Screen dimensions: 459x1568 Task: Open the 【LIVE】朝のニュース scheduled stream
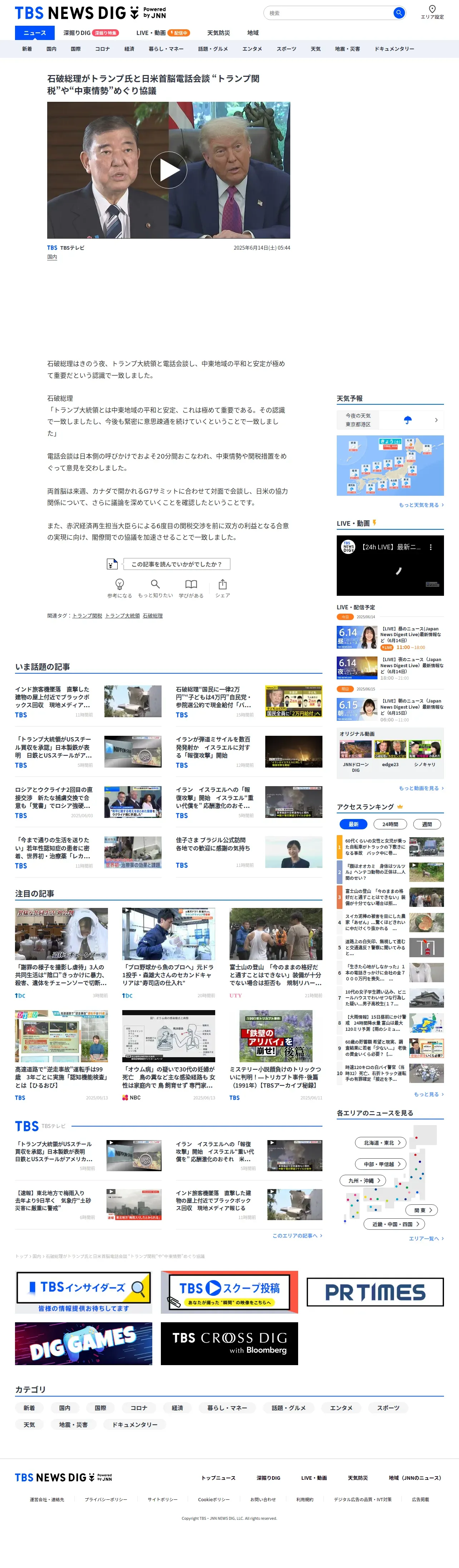click(x=390, y=710)
